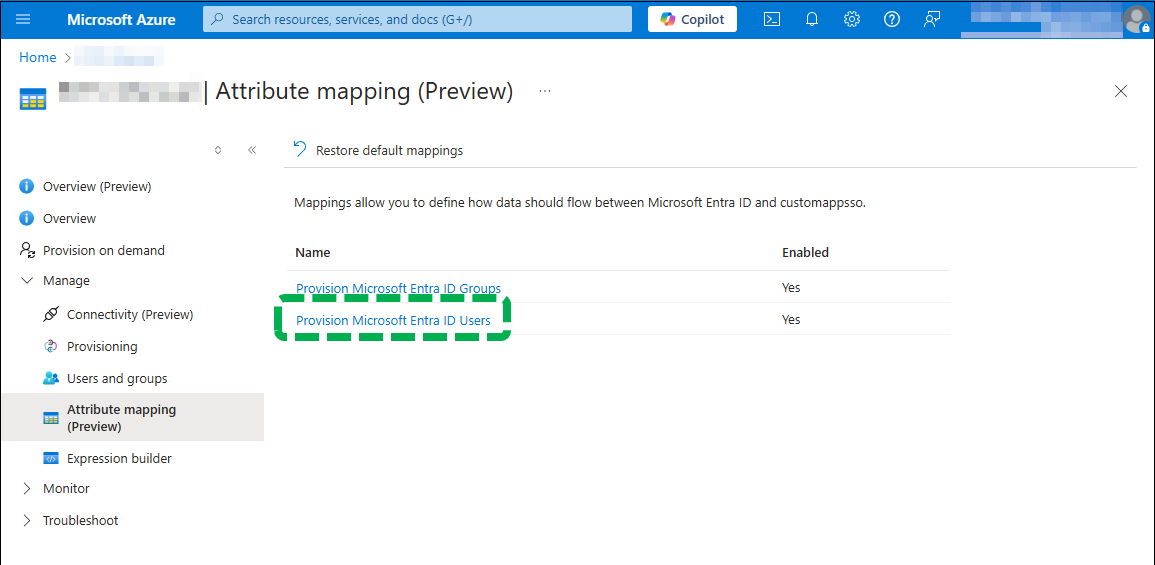Expand the Monitor section
Image resolution: width=1155 pixels, height=565 pixels.
(27, 489)
